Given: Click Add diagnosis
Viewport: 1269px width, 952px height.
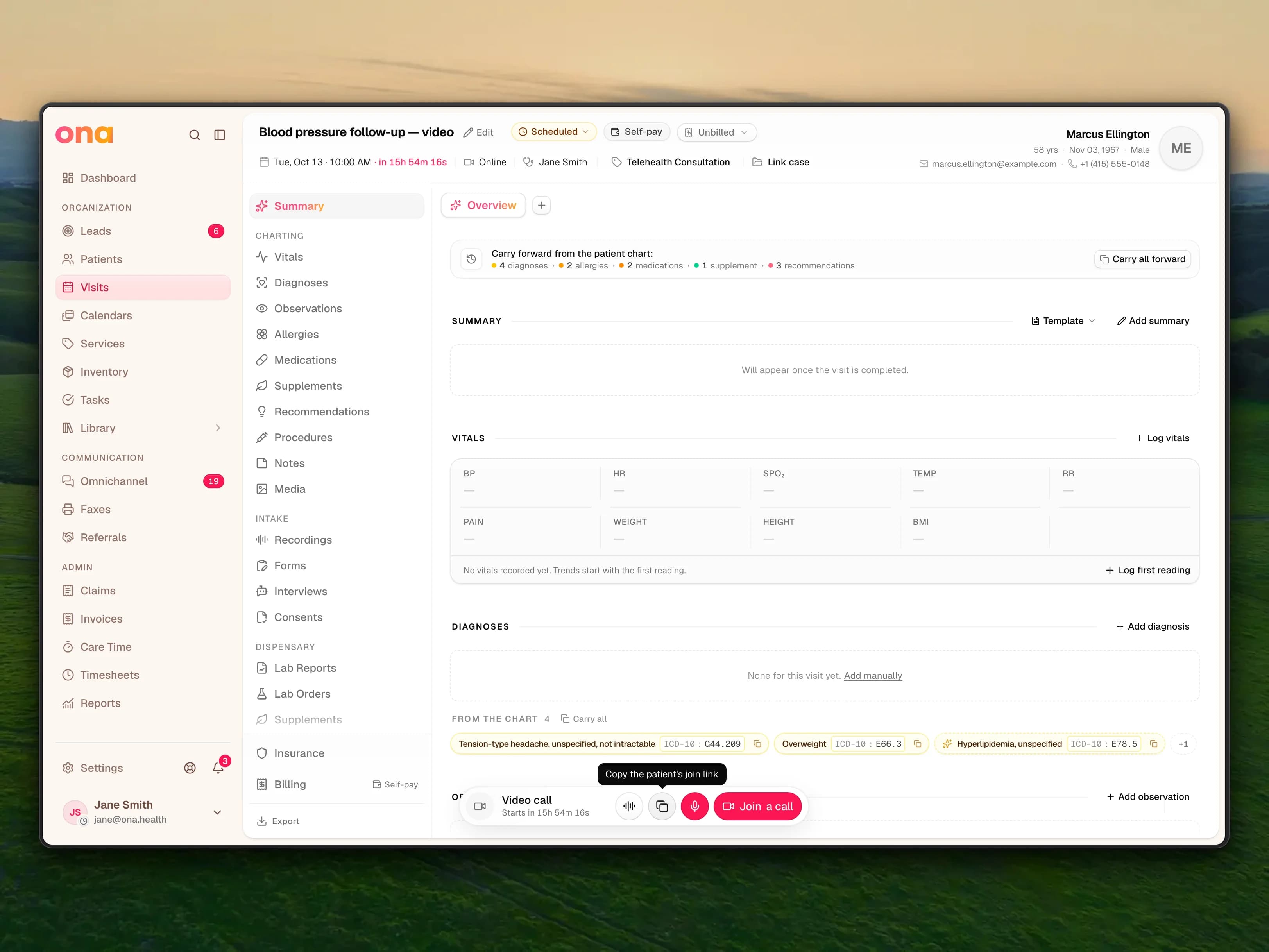Looking at the screenshot, I should [1153, 626].
